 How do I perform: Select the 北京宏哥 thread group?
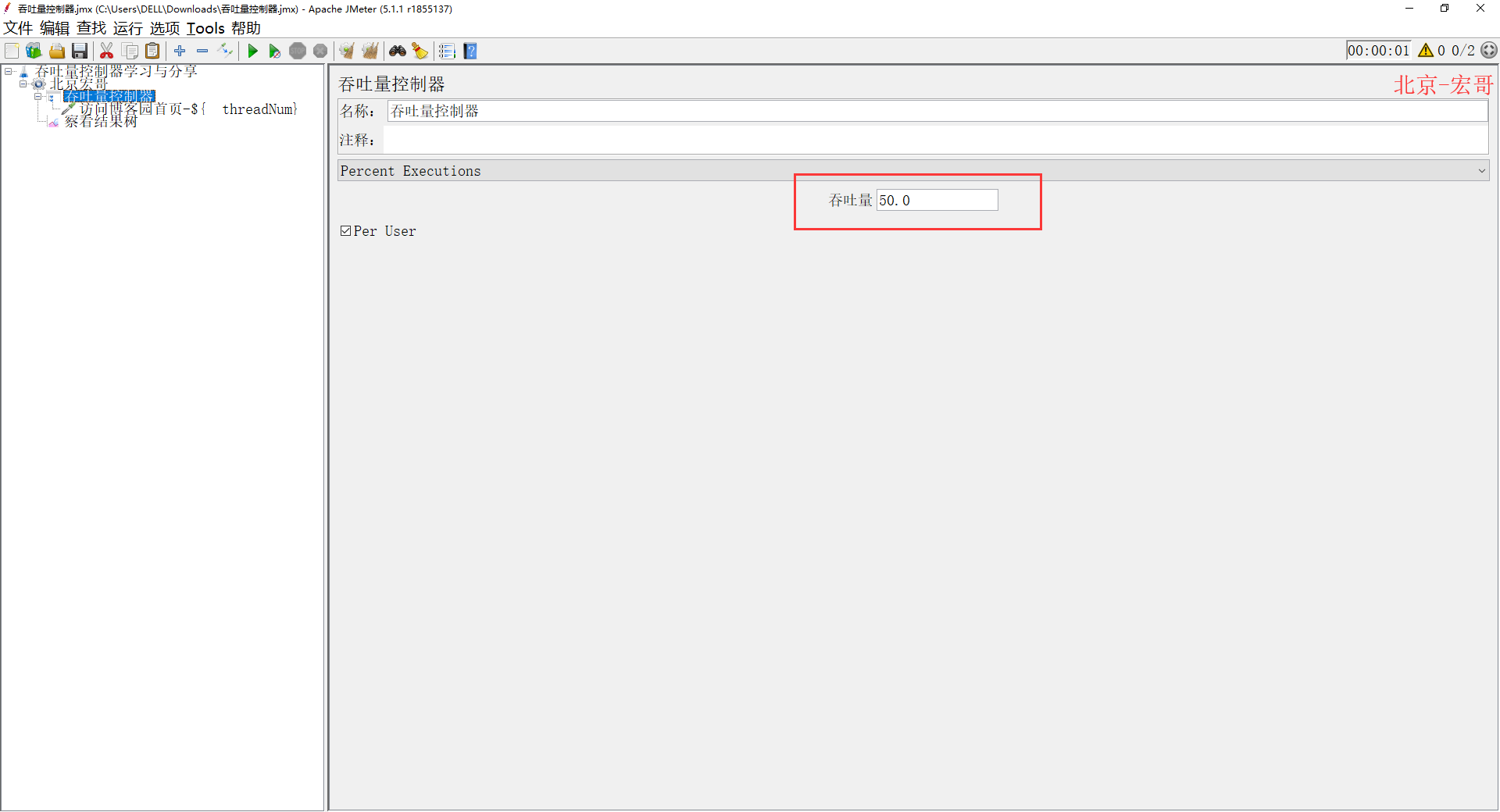(79, 84)
